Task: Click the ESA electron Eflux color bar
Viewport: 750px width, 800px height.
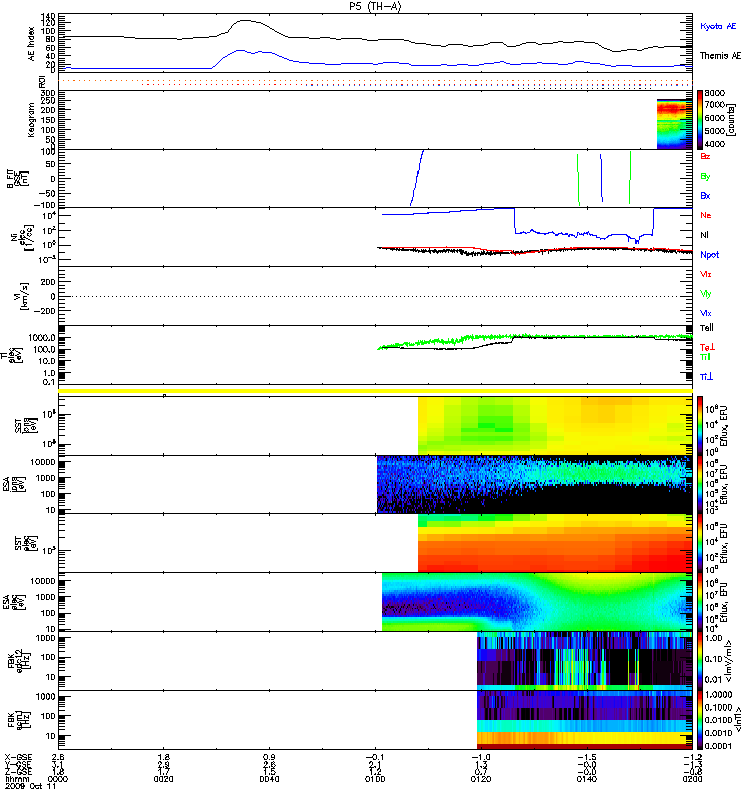Action: click(x=700, y=602)
